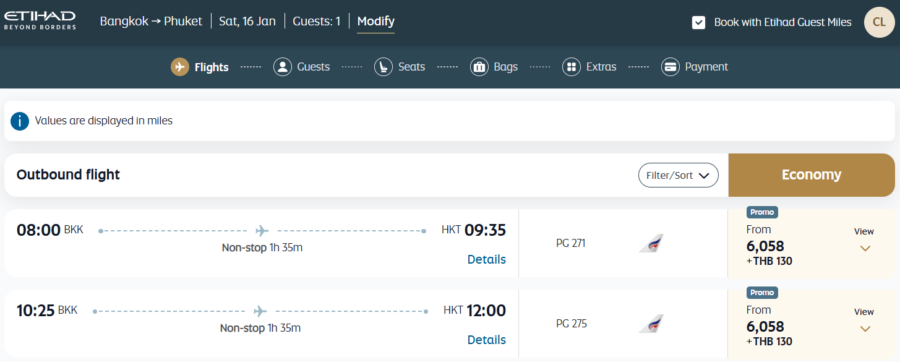Viewport: 900px width, 362px height.
Task: Click the 08:00 BKK departure time
Action: point(50,231)
